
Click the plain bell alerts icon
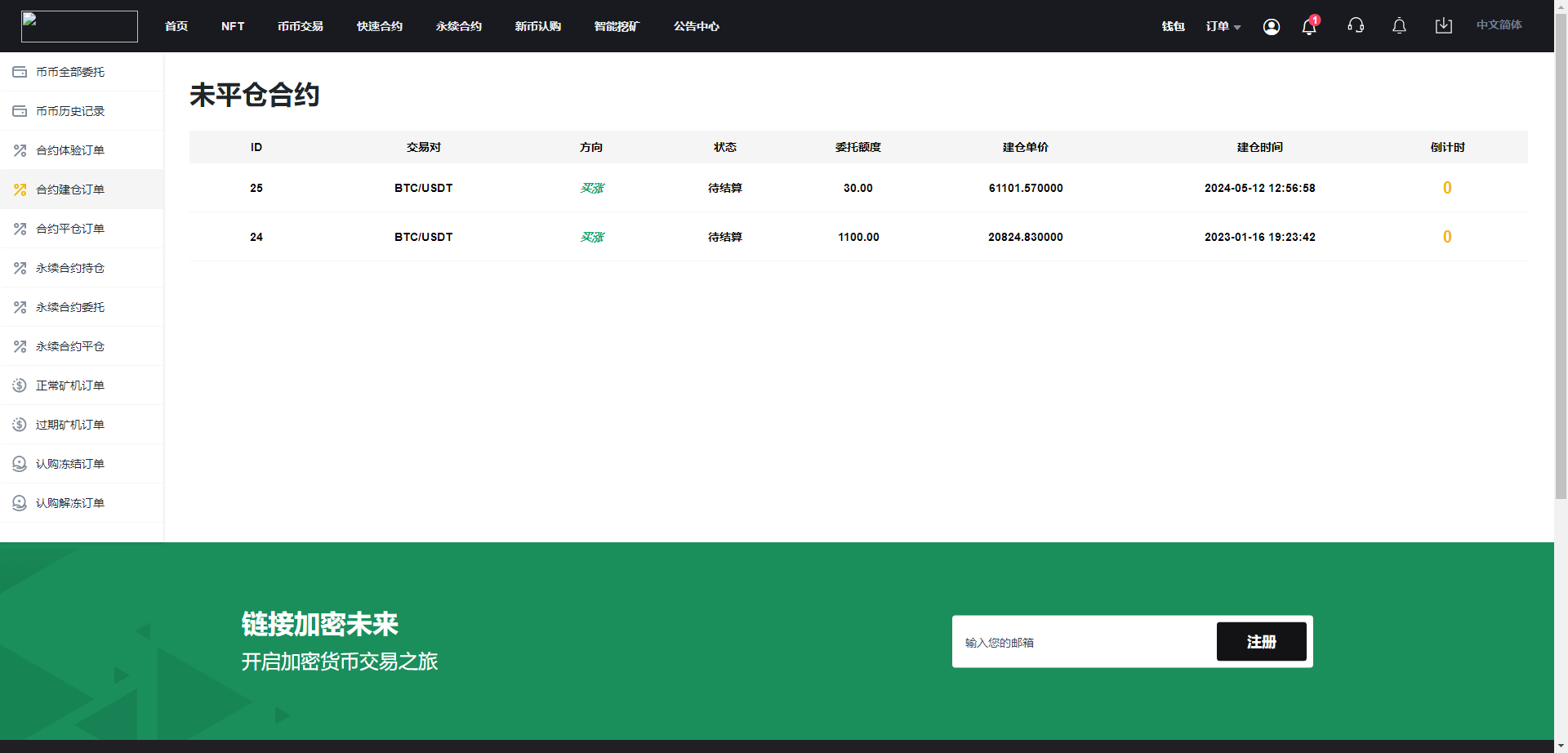1399,27
